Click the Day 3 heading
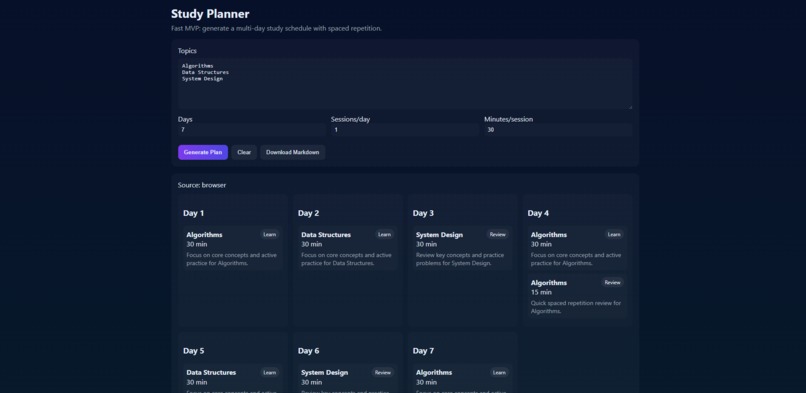This screenshot has height=393, width=806. [x=423, y=213]
